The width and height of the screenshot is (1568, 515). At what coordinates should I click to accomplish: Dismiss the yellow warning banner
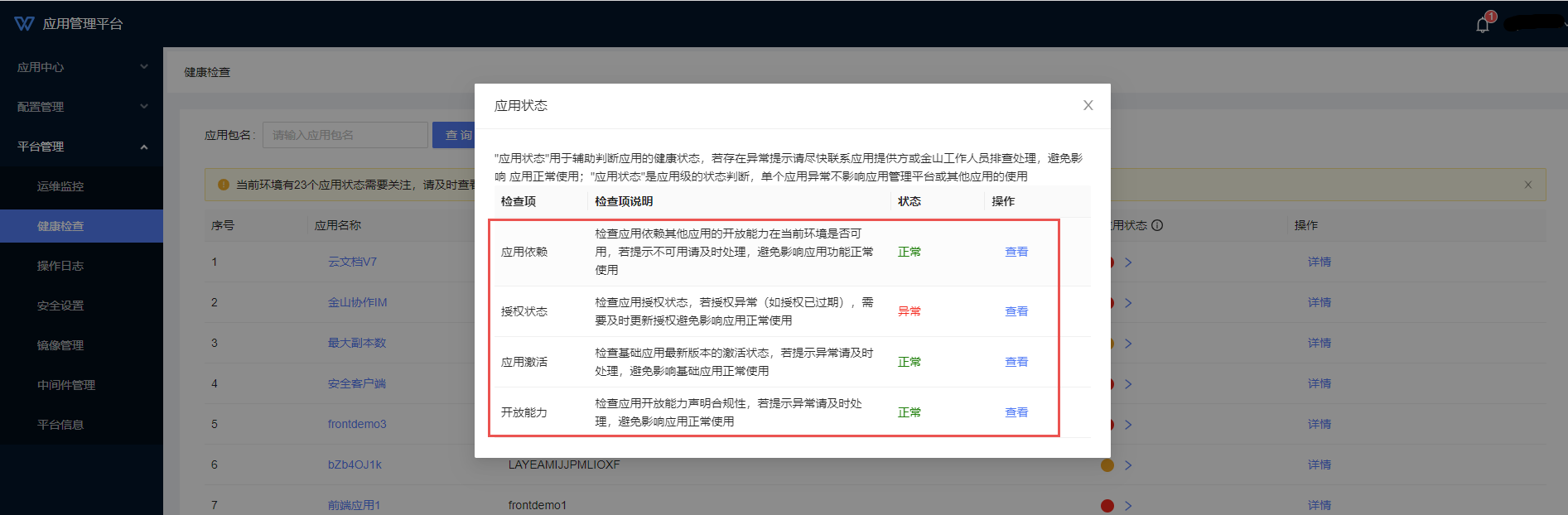click(x=1527, y=185)
